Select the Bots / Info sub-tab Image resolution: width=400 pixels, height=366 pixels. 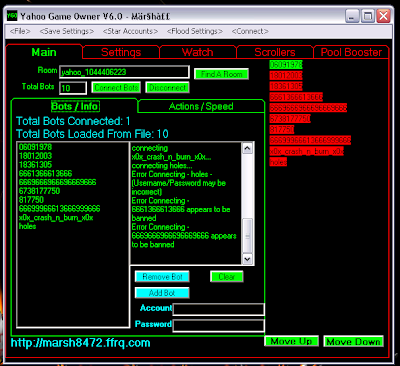(75, 106)
